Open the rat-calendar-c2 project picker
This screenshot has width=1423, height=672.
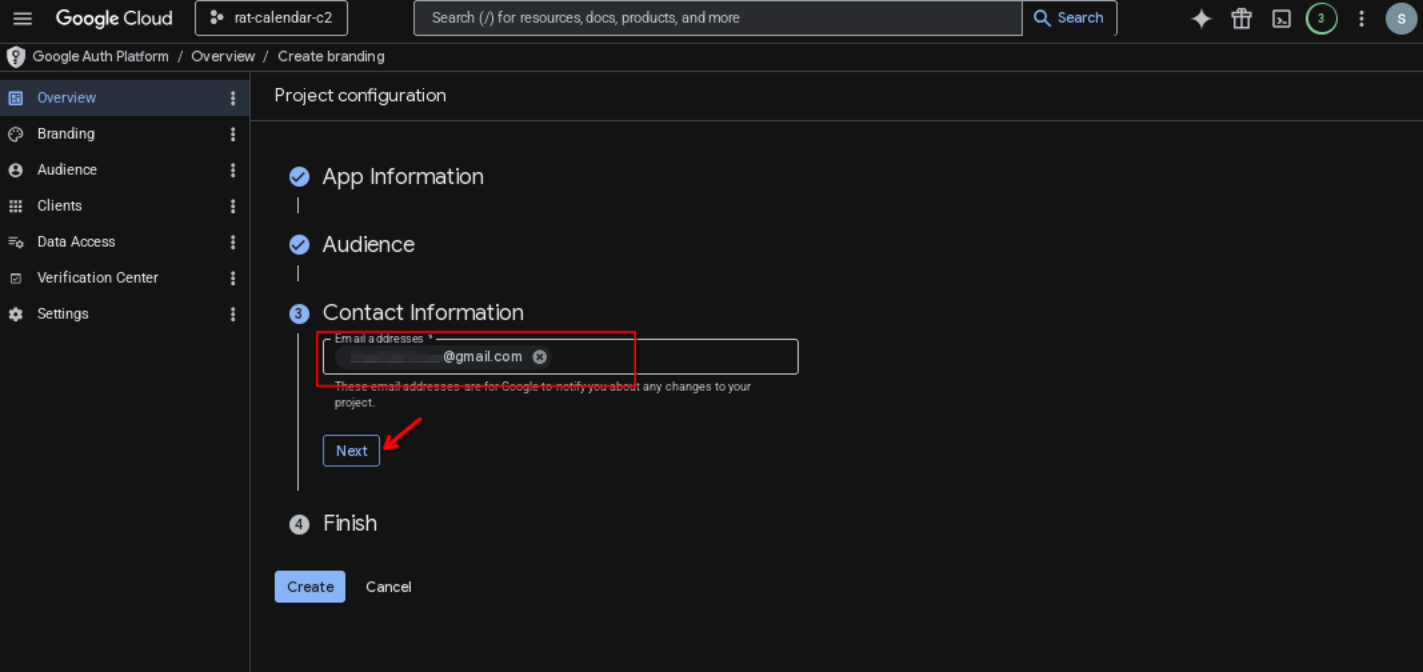click(x=271, y=18)
